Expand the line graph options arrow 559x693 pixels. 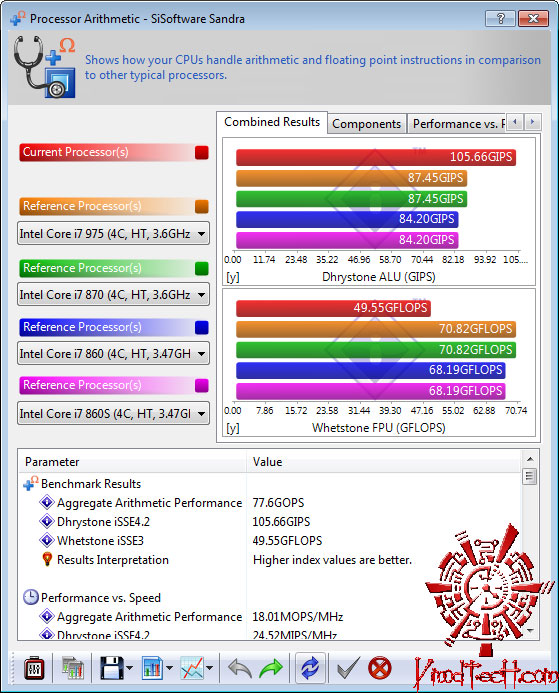coord(210,668)
